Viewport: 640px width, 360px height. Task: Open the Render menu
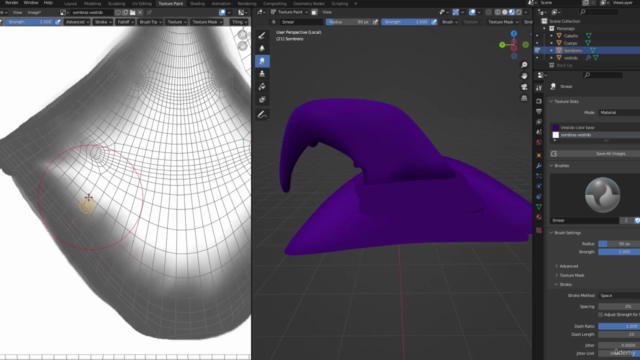[x=11, y=3]
